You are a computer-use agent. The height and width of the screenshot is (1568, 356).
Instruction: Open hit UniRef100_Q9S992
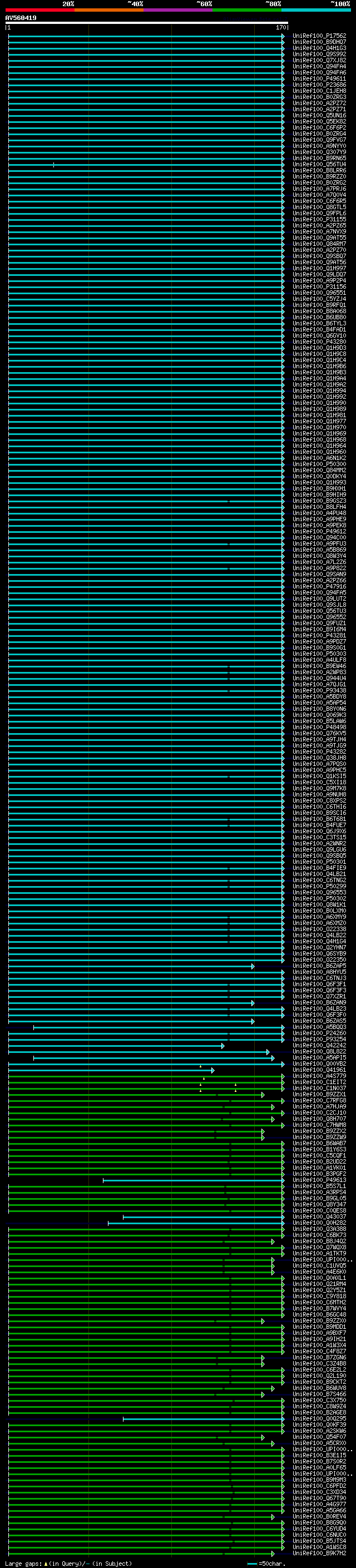click(x=319, y=54)
